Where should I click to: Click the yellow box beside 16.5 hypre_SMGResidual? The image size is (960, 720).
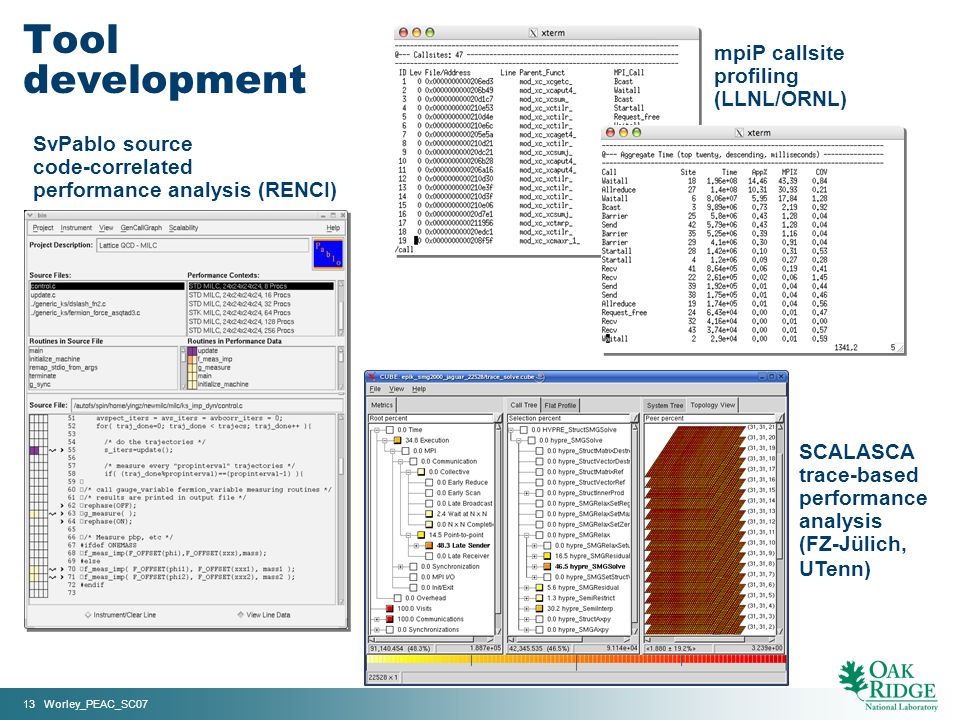click(x=547, y=556)
